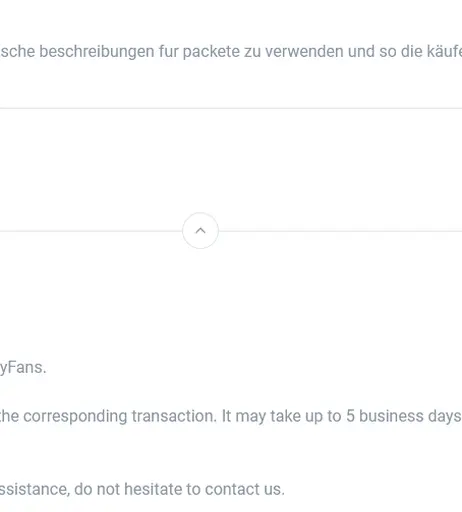Click the word 'transaction.' in the reply
The image size is (462, 512).
pyautogui.click(x=174, y=416)
